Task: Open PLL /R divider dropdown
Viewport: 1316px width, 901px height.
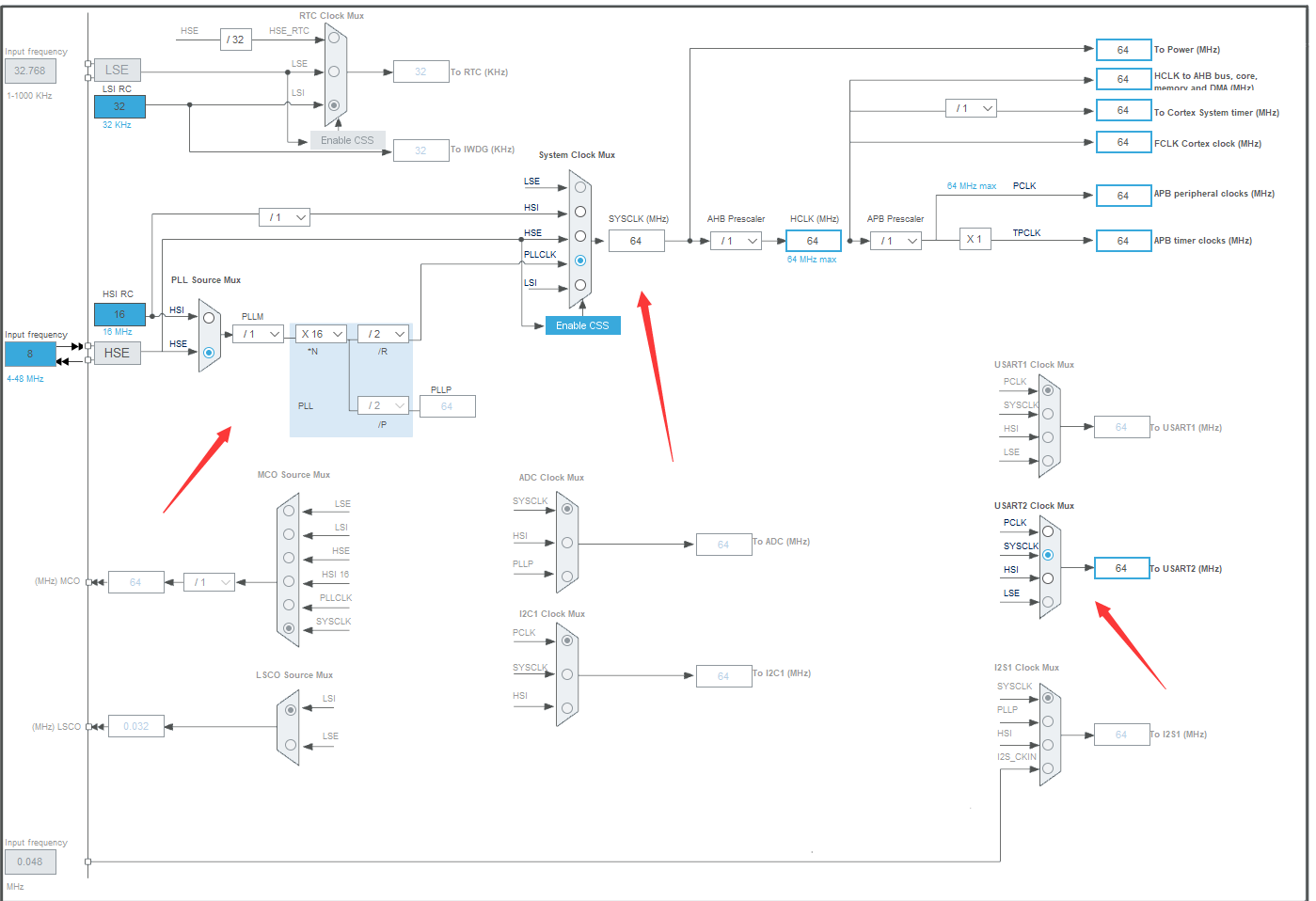Action: 383,334
